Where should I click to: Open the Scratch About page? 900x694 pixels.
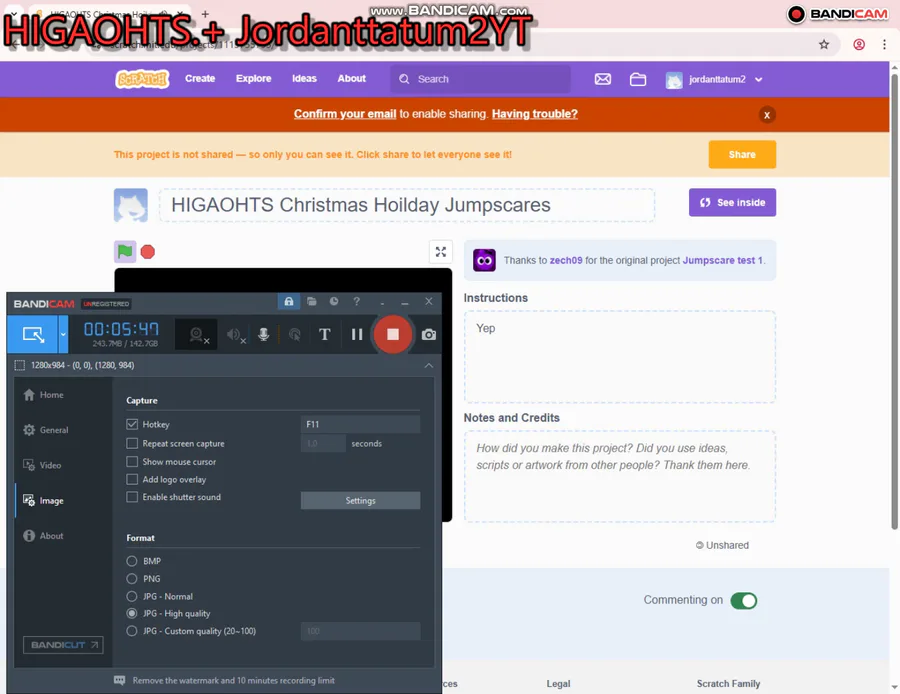tap(351, 79)
